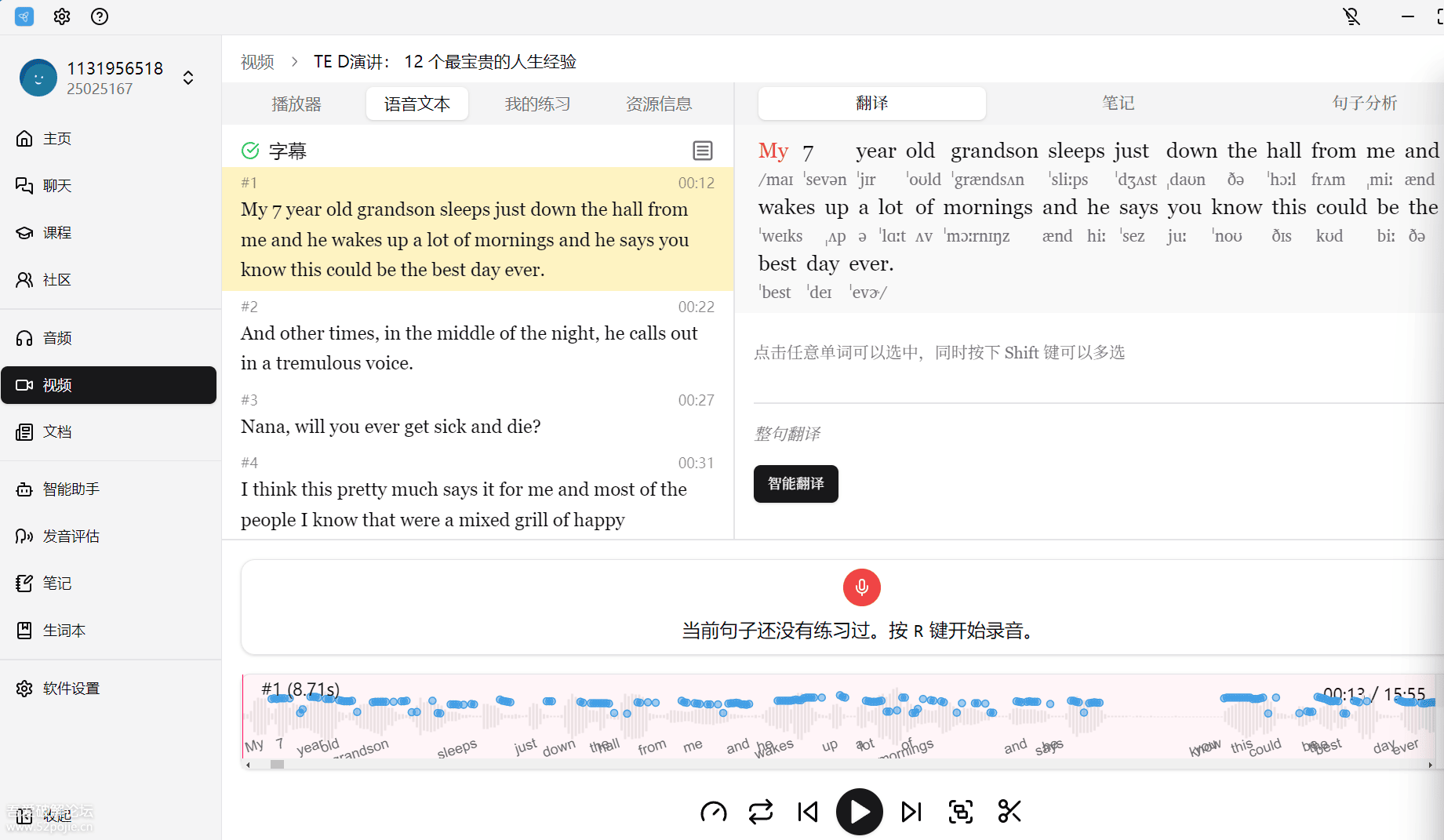Image resolution: width=1444 pixels, height=840 pixels.
Task: Expand the account switcher next to 1131956518
Action: 188,78
